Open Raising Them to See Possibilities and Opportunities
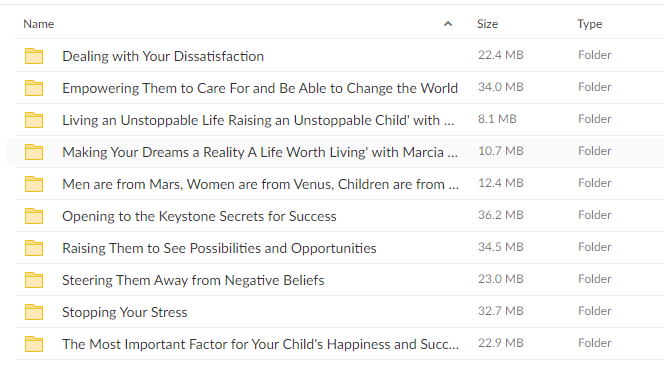 (219, 248)
